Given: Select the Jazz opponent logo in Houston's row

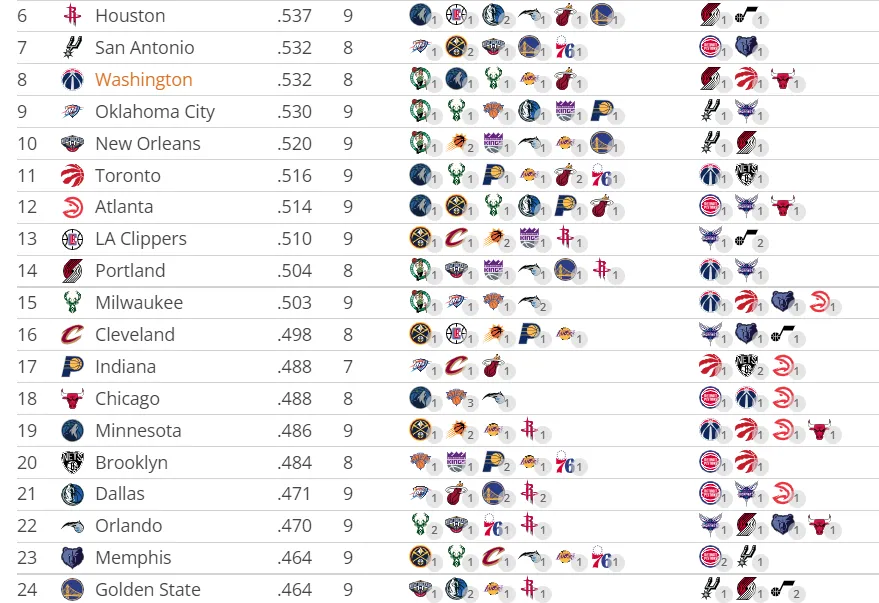Looking at the screenshot, I should click(x=746, y=15).
